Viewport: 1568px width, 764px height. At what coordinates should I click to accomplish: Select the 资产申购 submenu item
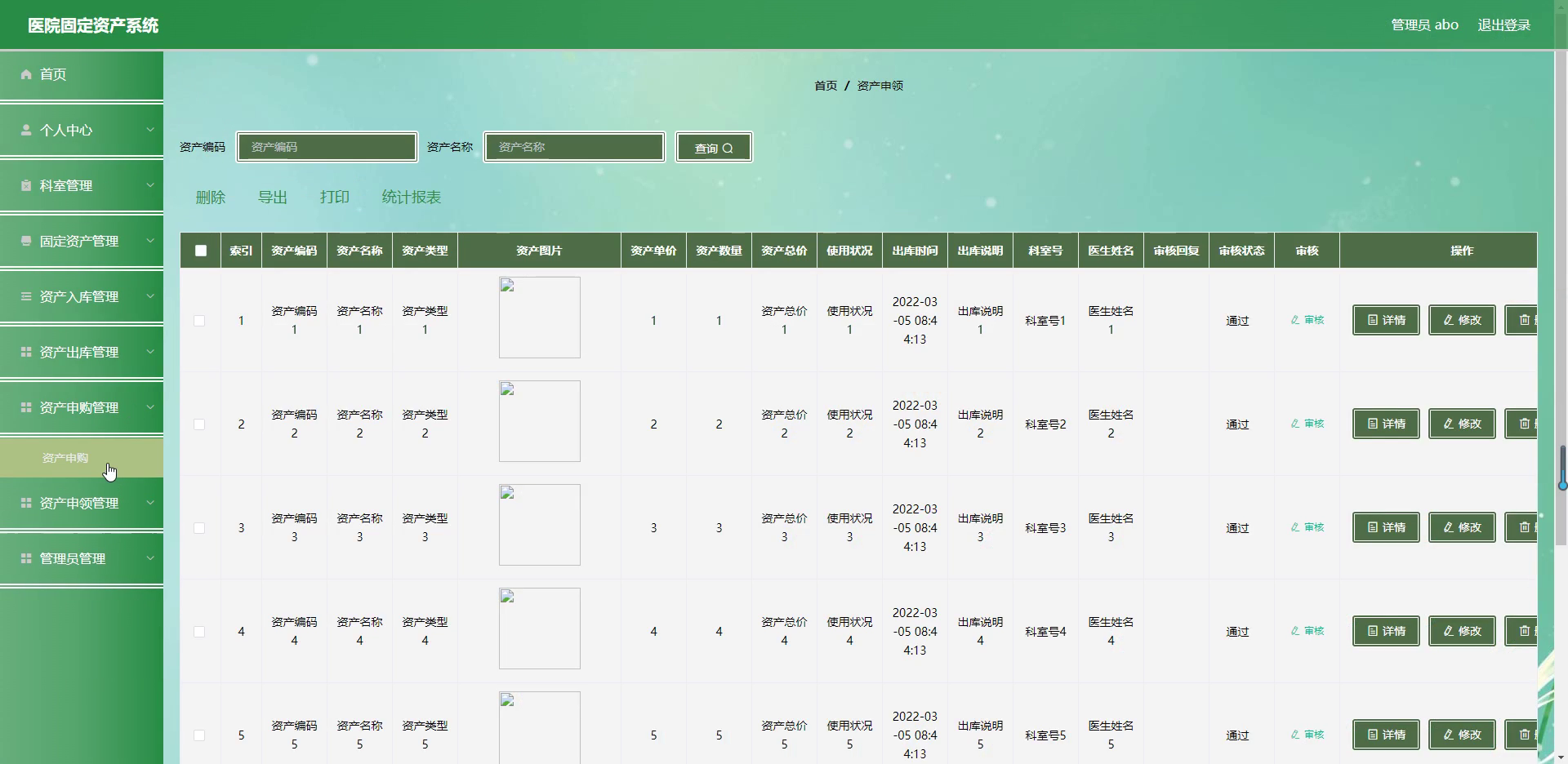(82, 458)
